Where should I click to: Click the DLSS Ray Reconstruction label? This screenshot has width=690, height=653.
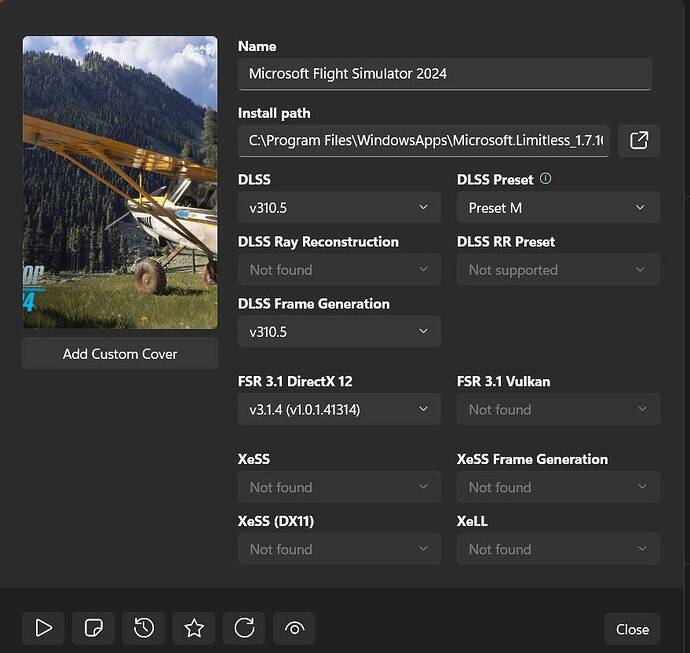318,242
